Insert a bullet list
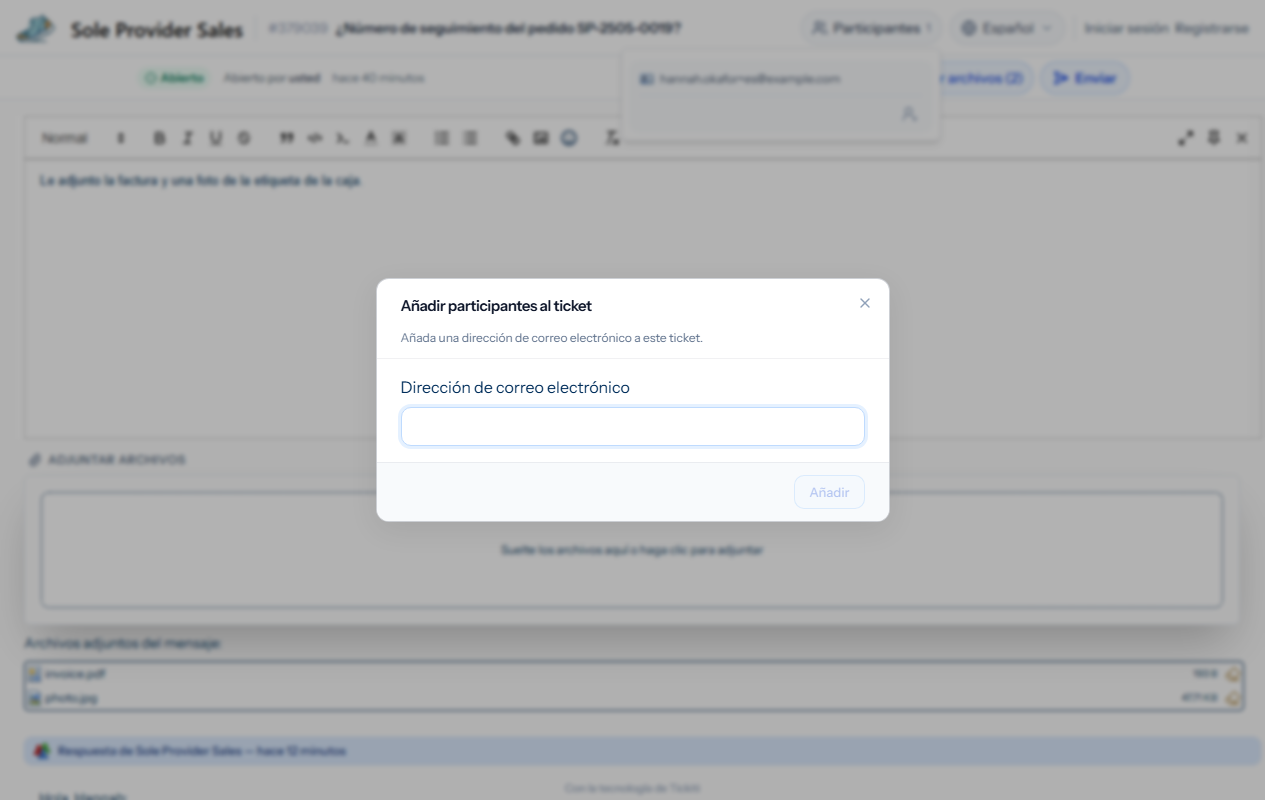1280x800 pixels. click(x=469, y=138)
